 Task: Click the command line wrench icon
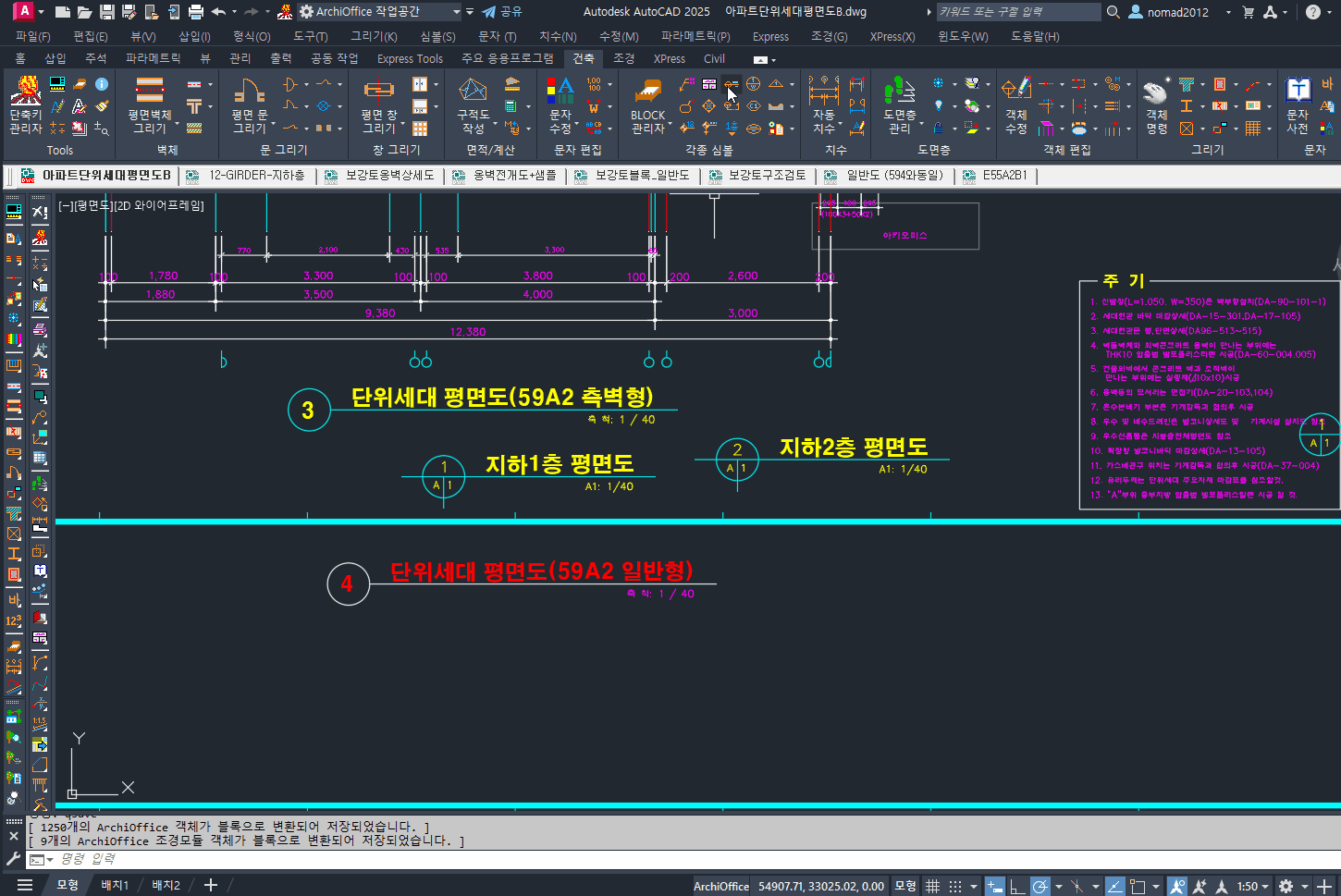click(x=14, y=859)
